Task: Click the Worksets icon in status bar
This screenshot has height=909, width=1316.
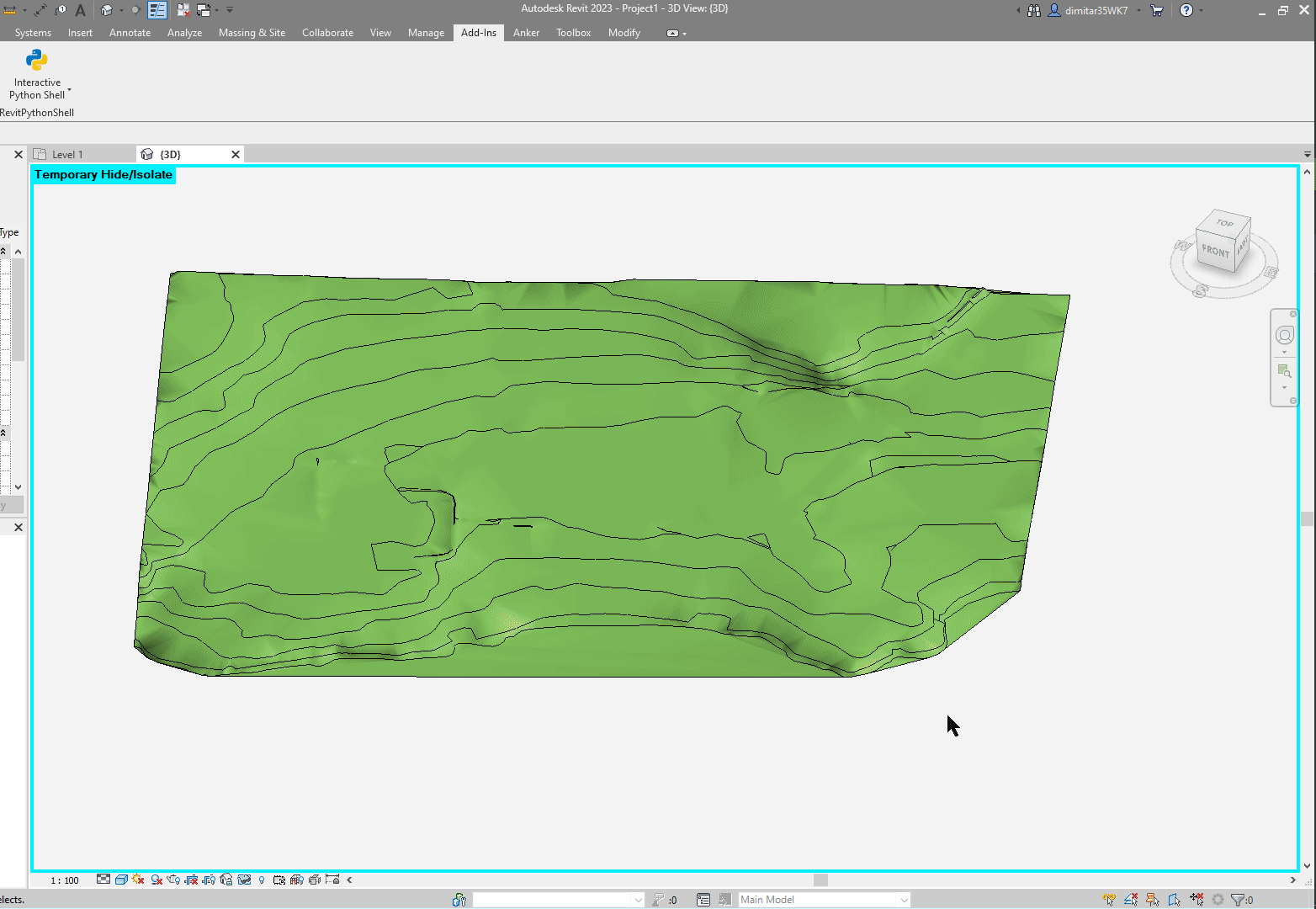Action: pos(459,900)
